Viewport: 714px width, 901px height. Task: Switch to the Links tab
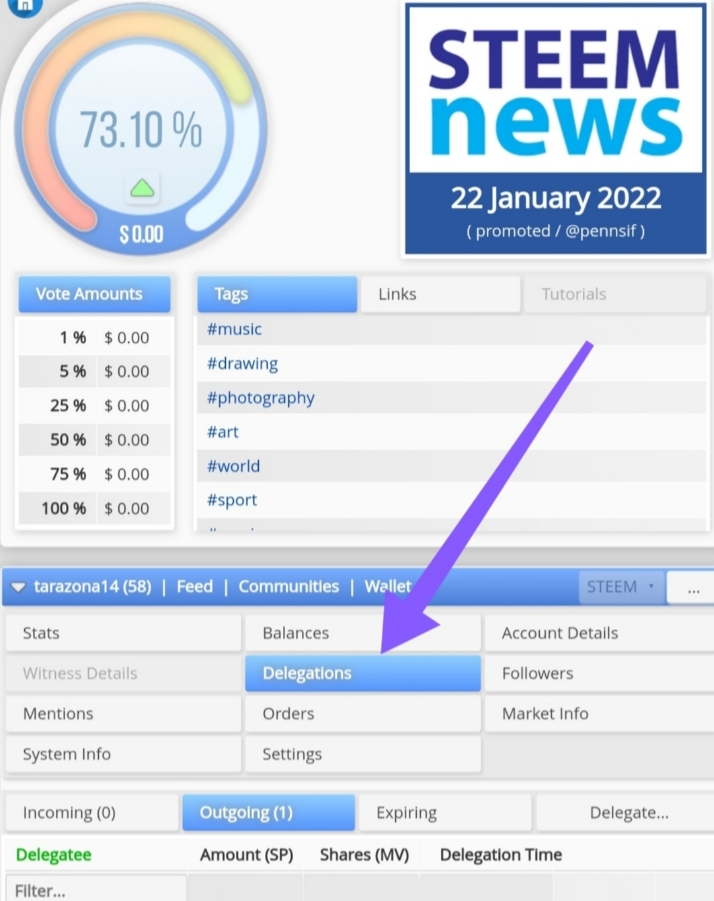coord(440,294)
